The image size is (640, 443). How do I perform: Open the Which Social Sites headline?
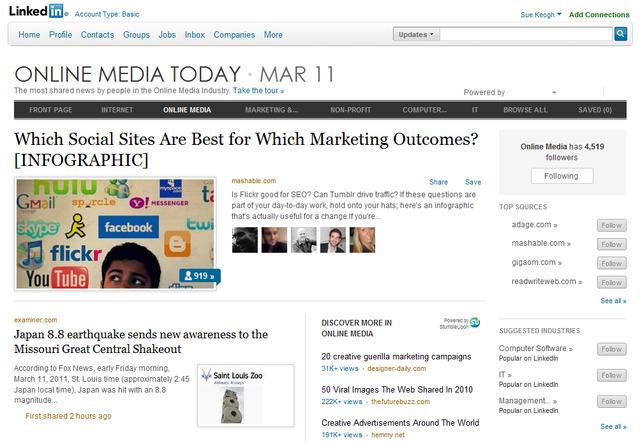click(x=246, y=149)
